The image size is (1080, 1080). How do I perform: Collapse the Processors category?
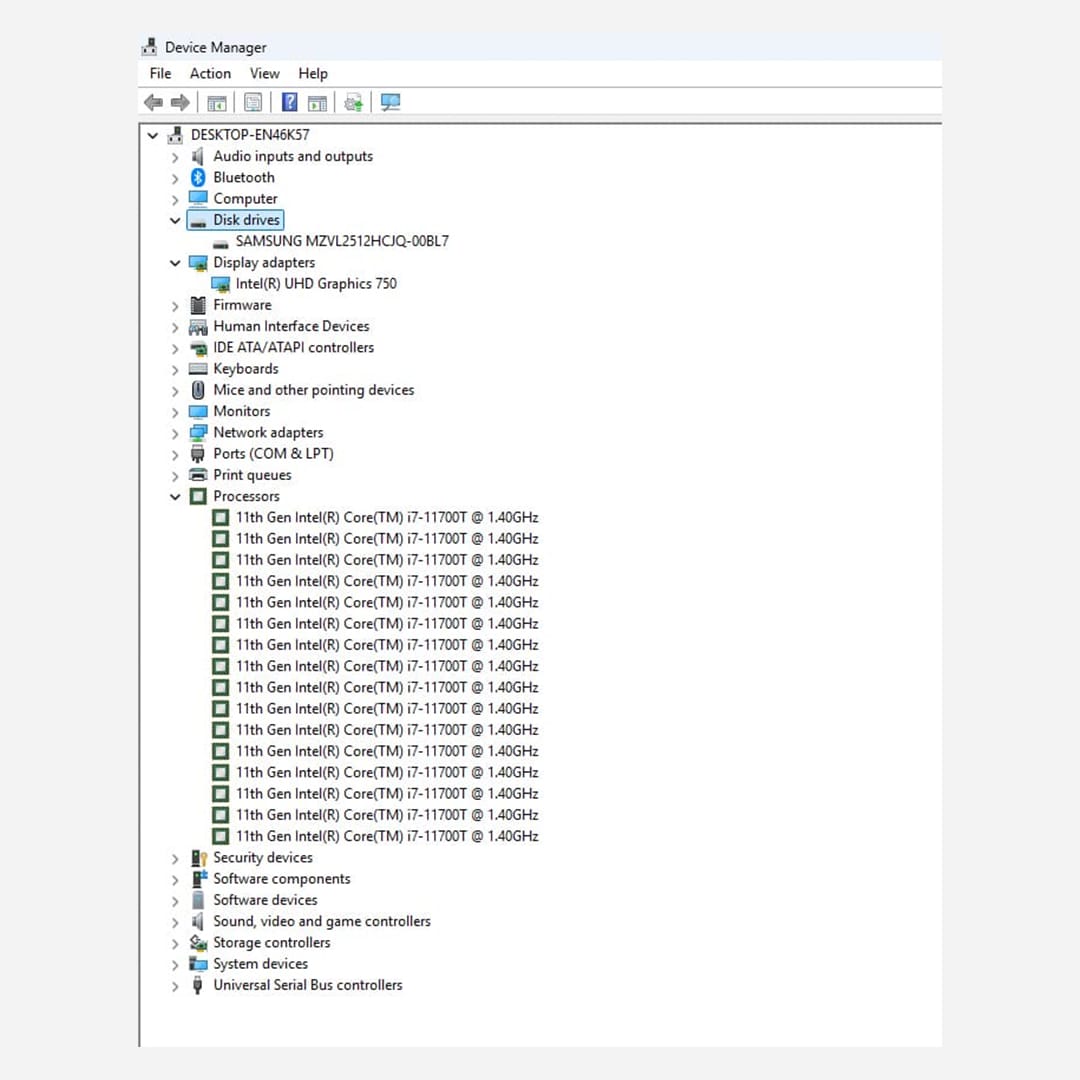pos(176,497)
